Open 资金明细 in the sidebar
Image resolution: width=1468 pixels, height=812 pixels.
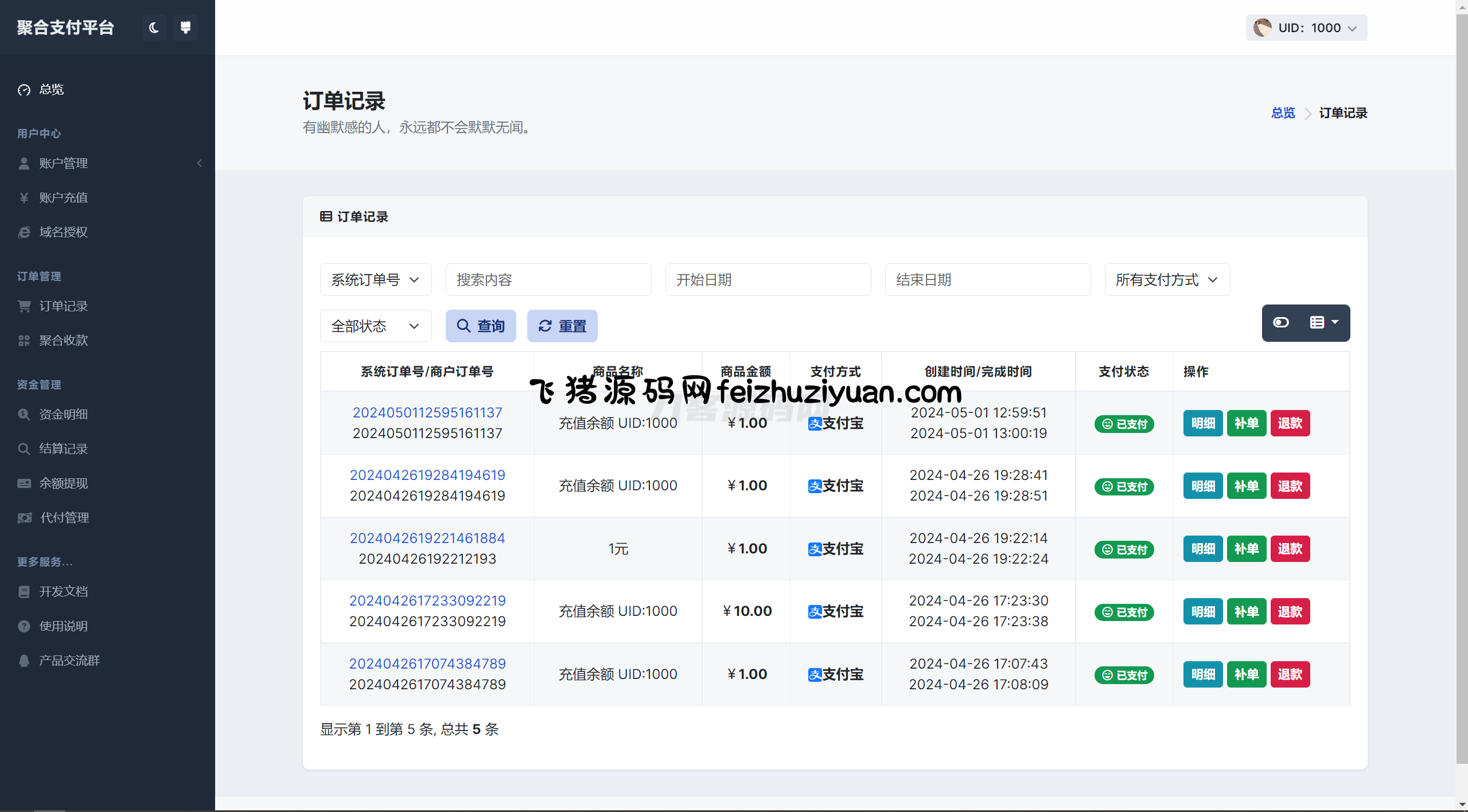(x=63, y=414)
